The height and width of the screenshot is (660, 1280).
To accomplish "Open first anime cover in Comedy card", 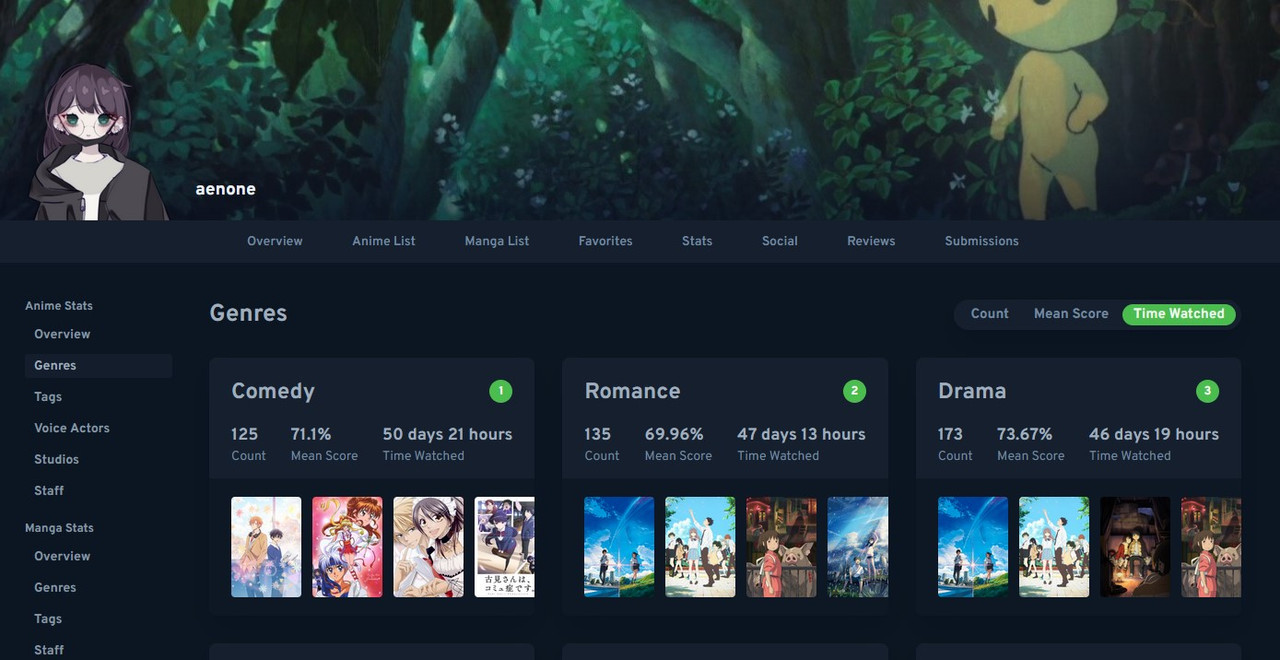I will point(266,547).
